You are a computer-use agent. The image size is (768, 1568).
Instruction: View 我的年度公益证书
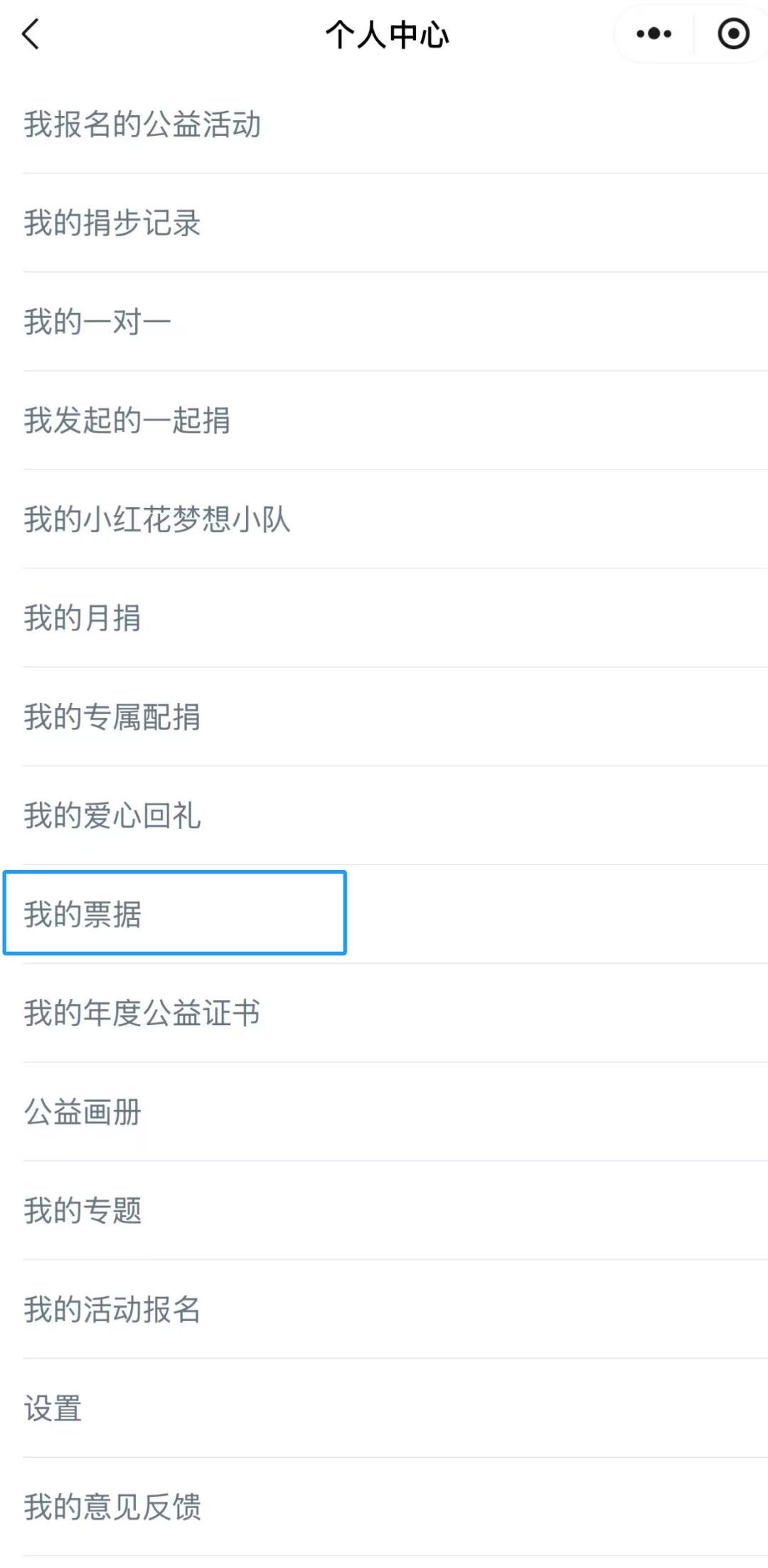pos(142,1013)
